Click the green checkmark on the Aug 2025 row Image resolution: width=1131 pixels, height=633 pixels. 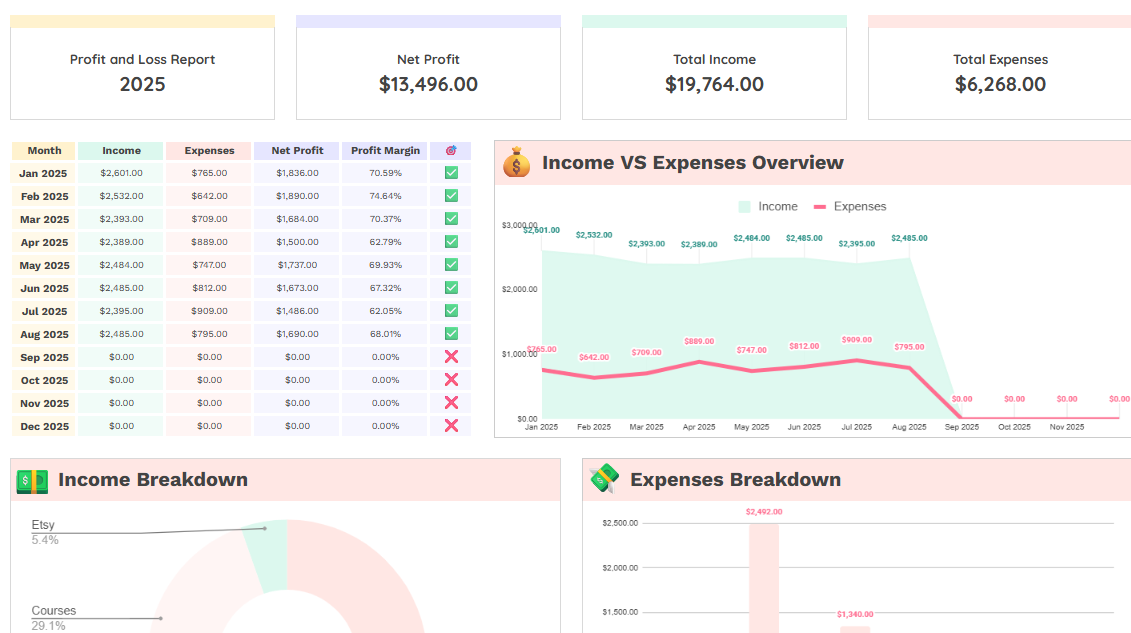pos(450,334)
